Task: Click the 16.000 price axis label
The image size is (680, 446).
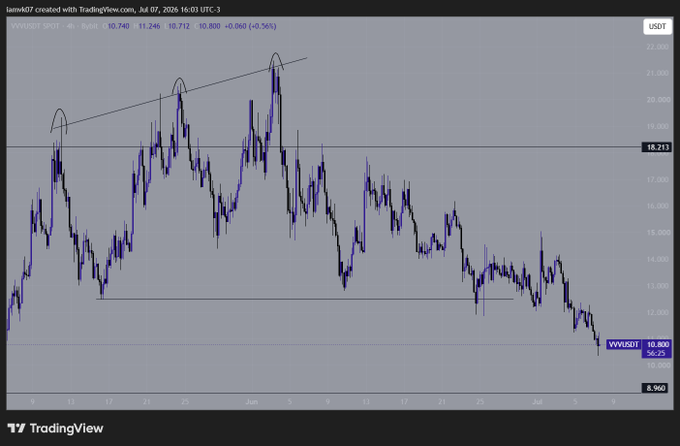Action: tap(657, 206)
